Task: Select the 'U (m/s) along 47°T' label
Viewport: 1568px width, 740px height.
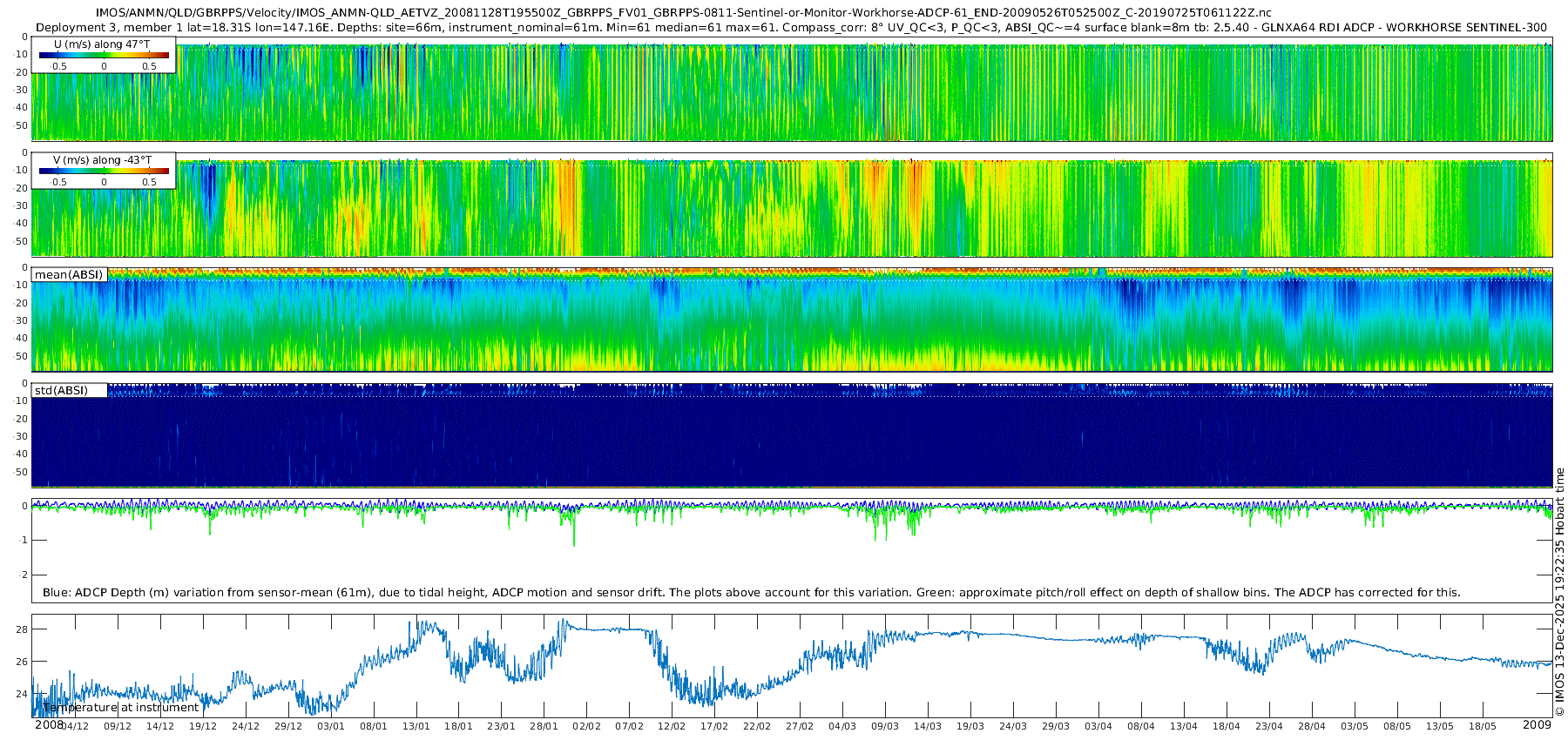Action: (x=102, y=44)
